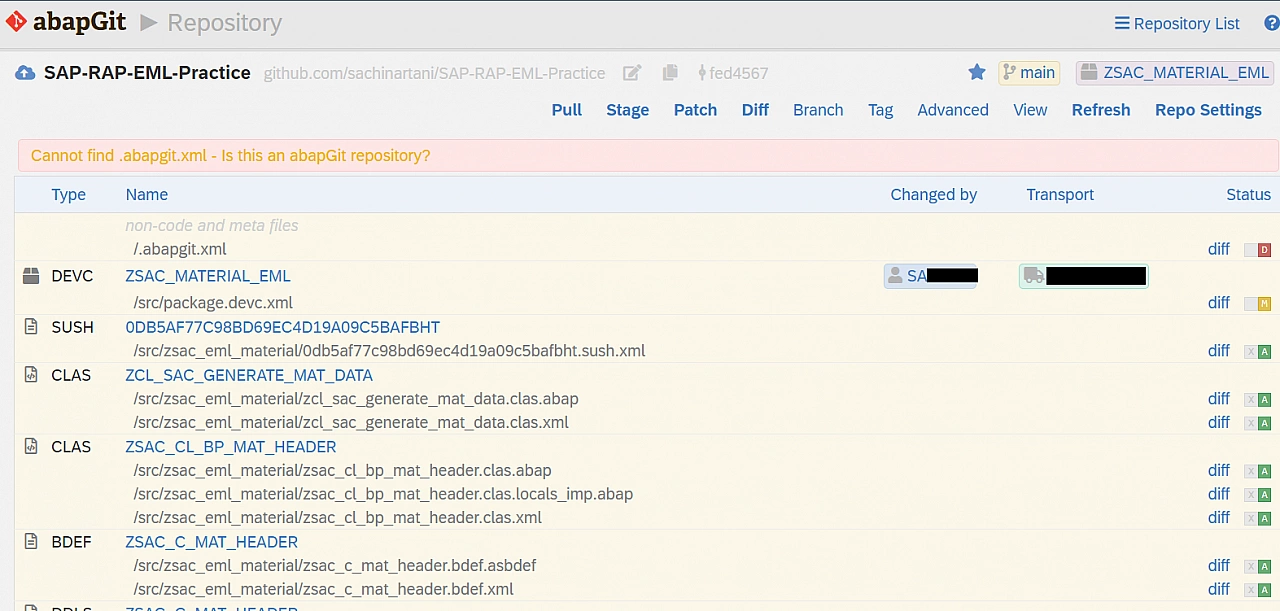The image size is (1280, 611).
Task: Click the commit hash fed4567
Action: 738,73
